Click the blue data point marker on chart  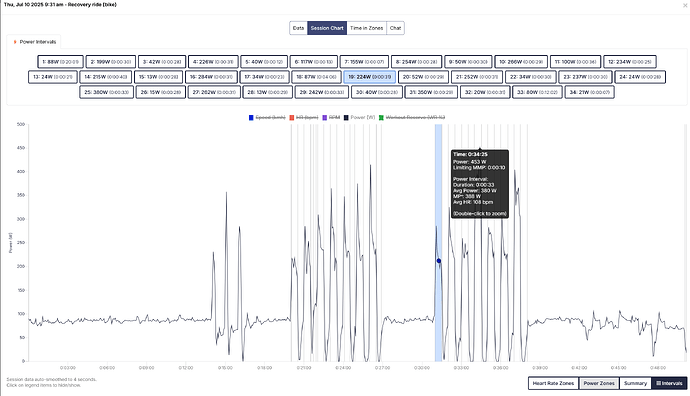point(439,261)
